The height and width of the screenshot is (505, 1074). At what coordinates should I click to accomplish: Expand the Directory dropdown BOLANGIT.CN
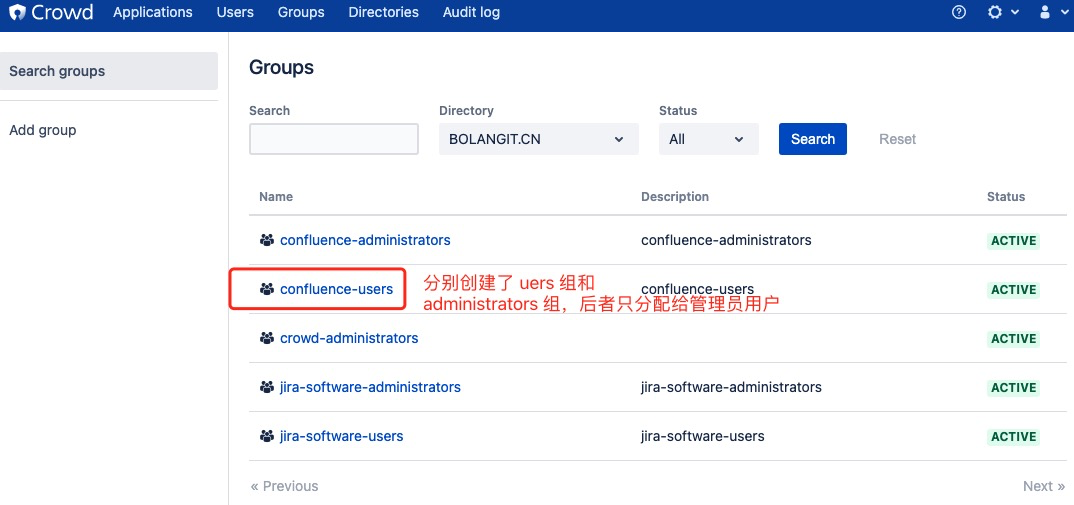538,139
